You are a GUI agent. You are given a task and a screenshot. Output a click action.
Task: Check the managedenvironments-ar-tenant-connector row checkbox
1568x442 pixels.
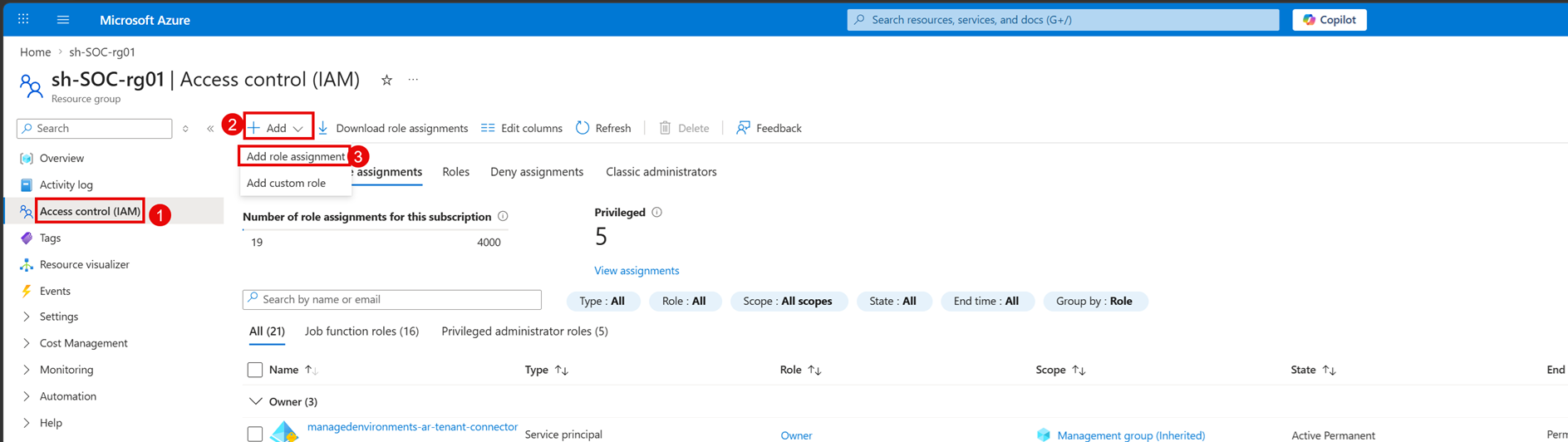pyautogui.click(x=255, y=434)
